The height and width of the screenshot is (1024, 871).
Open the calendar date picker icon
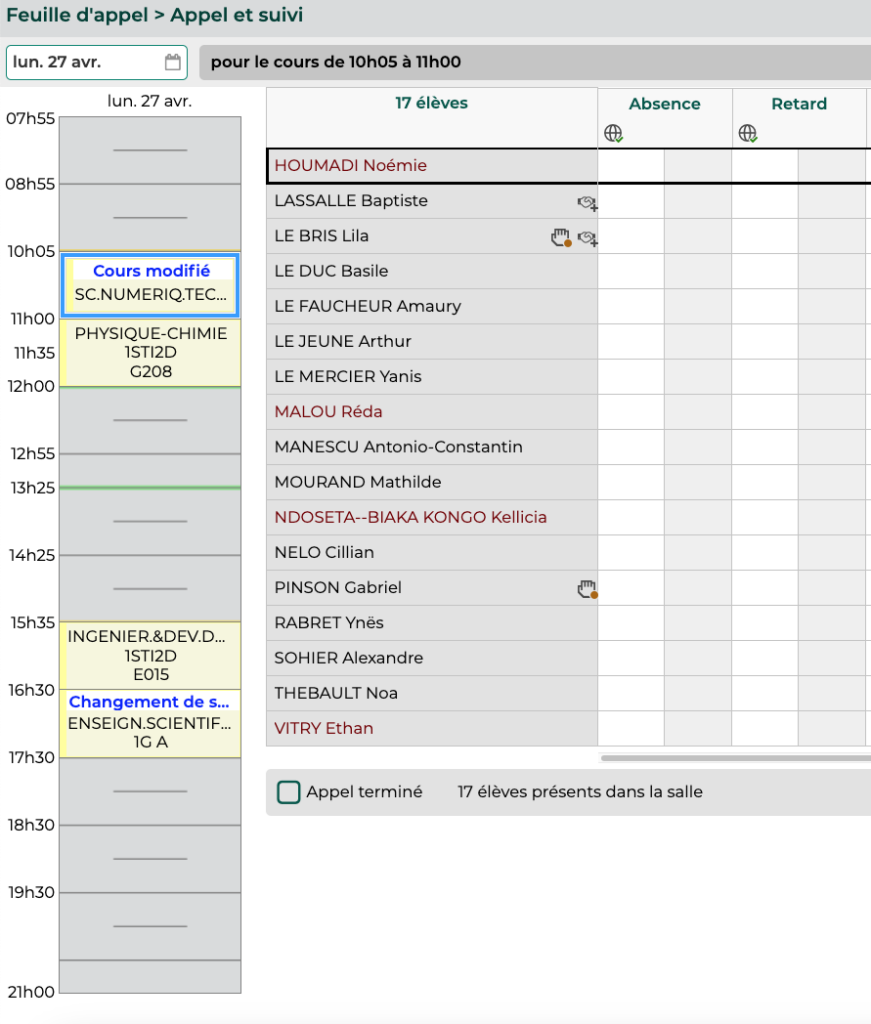[173, 62]
